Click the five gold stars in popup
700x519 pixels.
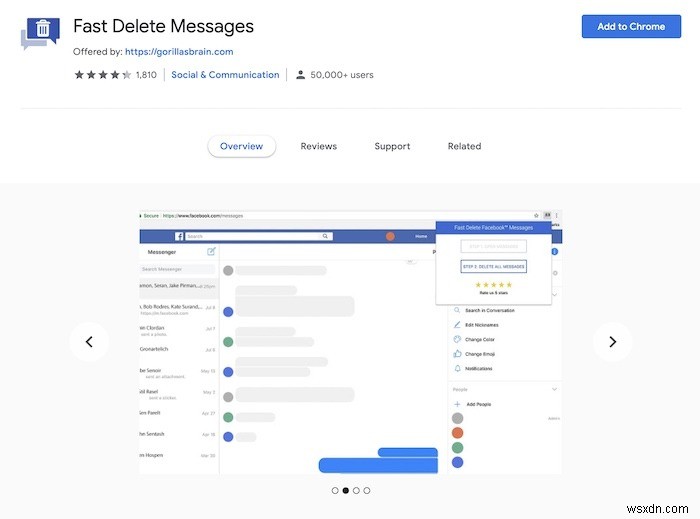(493, 284)
